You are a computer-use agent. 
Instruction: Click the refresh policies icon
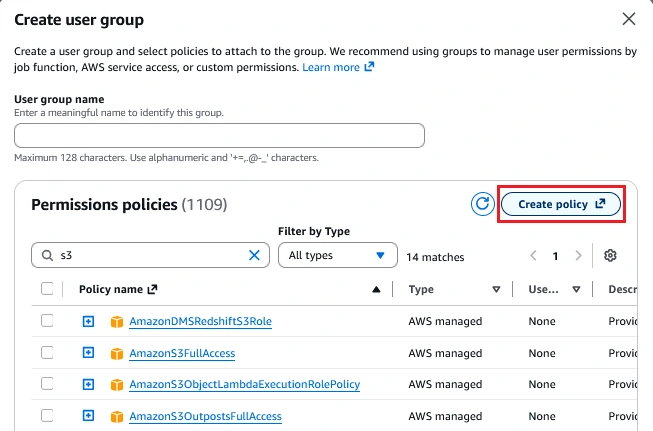[482, 204]
